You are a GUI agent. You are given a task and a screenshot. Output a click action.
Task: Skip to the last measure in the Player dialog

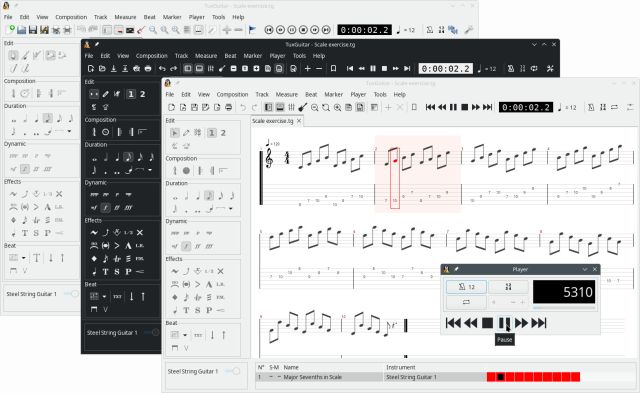(539, 323)
